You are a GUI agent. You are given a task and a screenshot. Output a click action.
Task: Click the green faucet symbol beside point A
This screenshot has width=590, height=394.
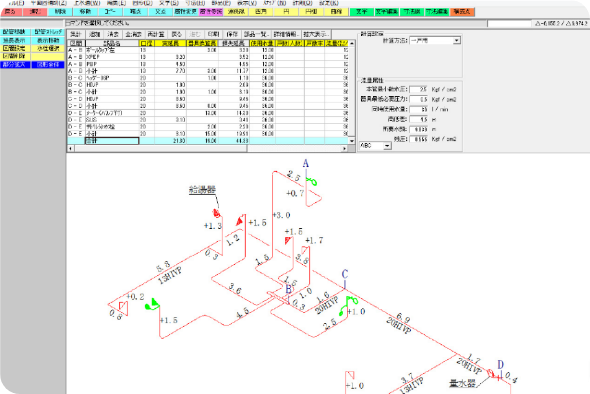(x=312, y=182)
